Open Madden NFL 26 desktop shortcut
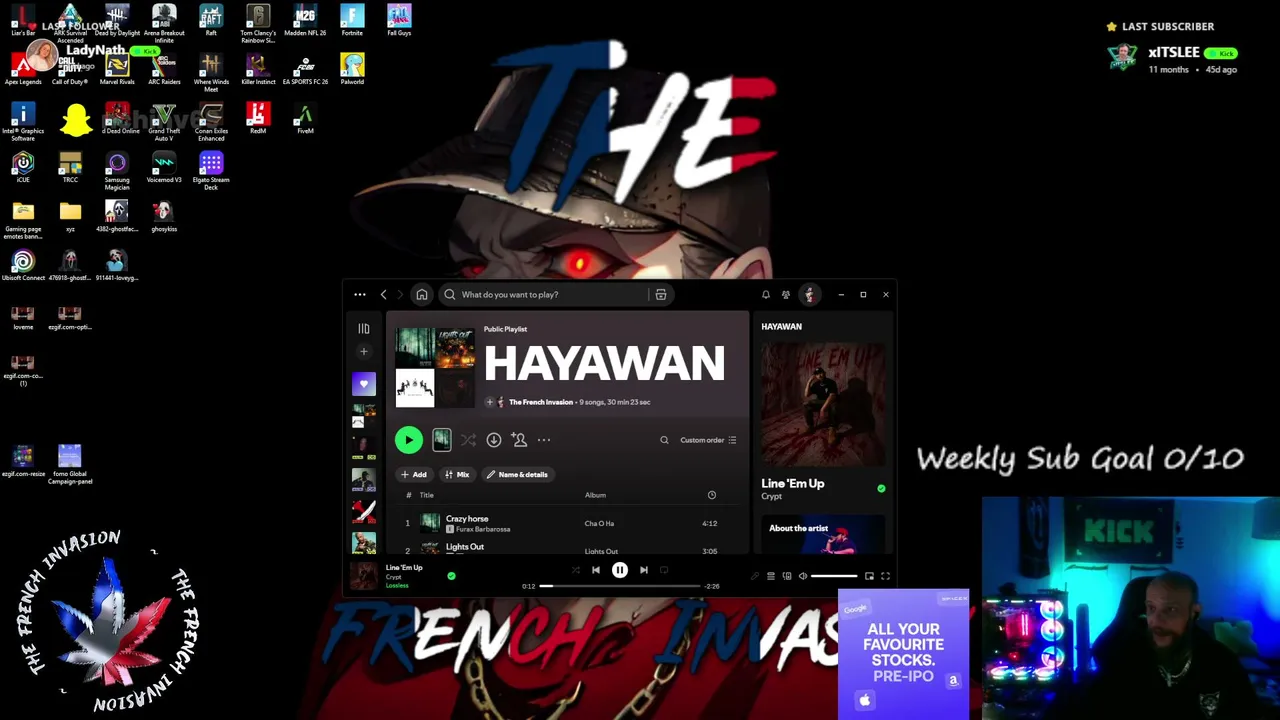This screenshot has width=1280, height=720. [x=305, y=20]
